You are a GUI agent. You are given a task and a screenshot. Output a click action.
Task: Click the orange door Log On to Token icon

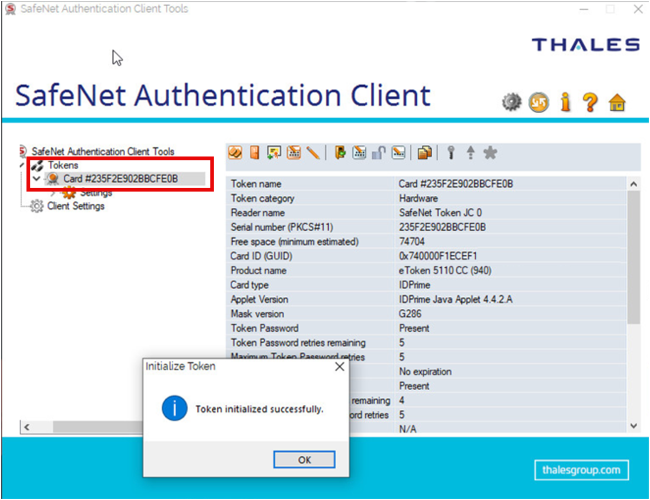click(255, 153)
